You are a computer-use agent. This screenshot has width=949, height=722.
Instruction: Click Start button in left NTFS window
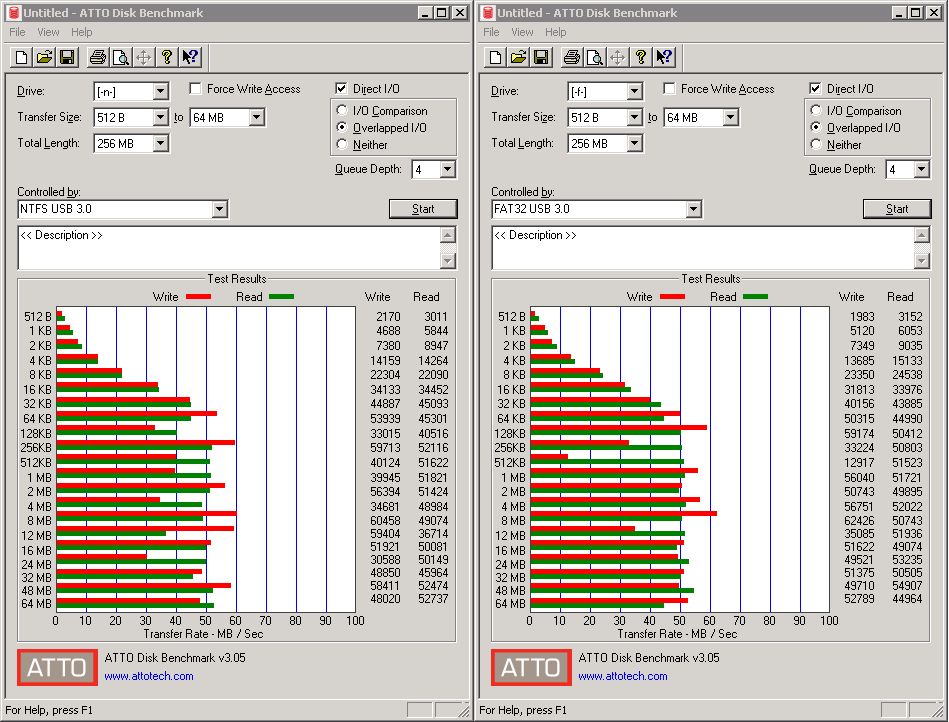coord(423,209)
